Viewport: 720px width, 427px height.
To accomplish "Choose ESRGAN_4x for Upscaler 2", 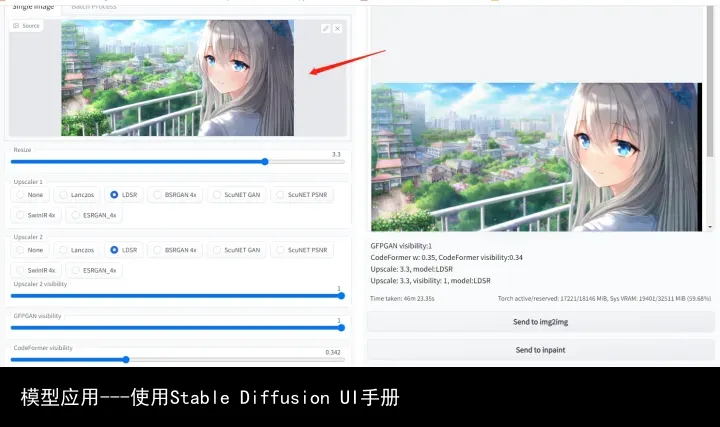I will click(x=92, y=270).
